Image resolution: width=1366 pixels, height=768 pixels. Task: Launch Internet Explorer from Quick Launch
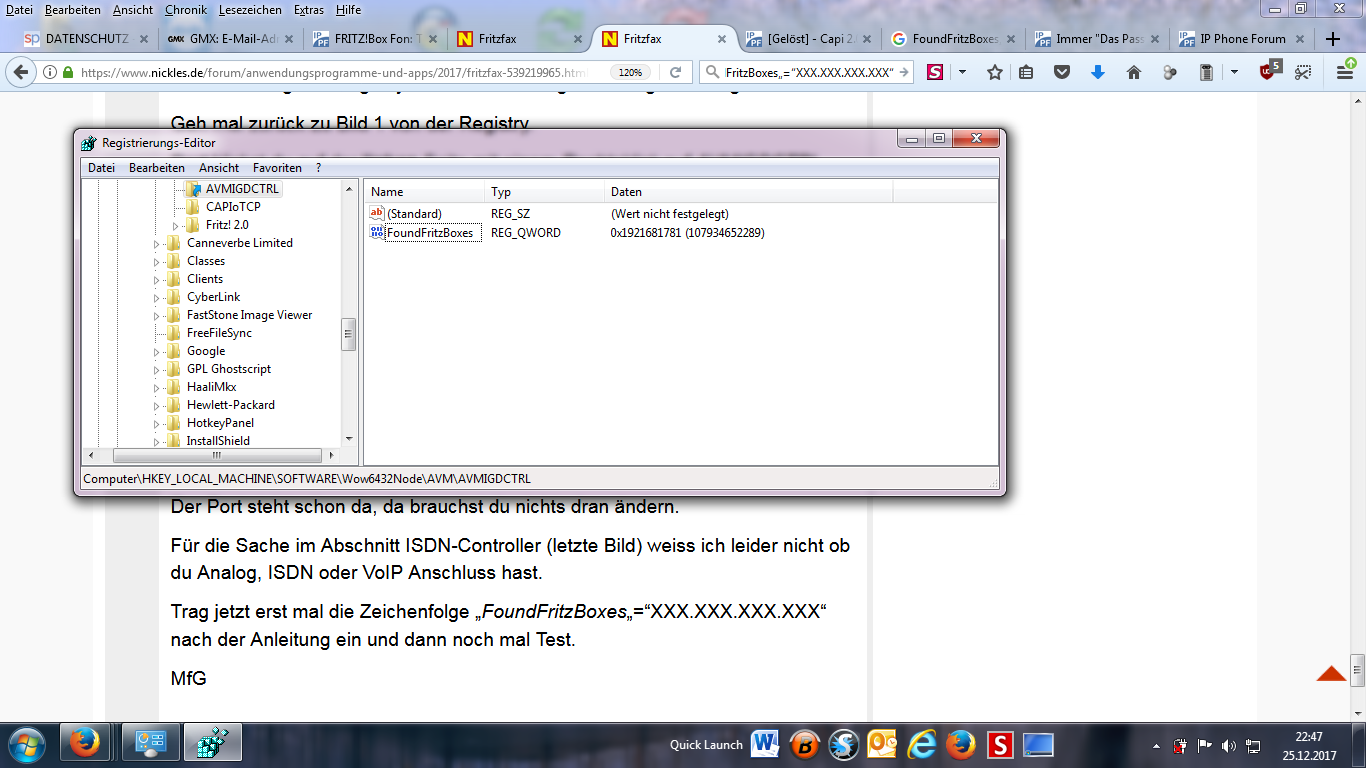(922, 744)
